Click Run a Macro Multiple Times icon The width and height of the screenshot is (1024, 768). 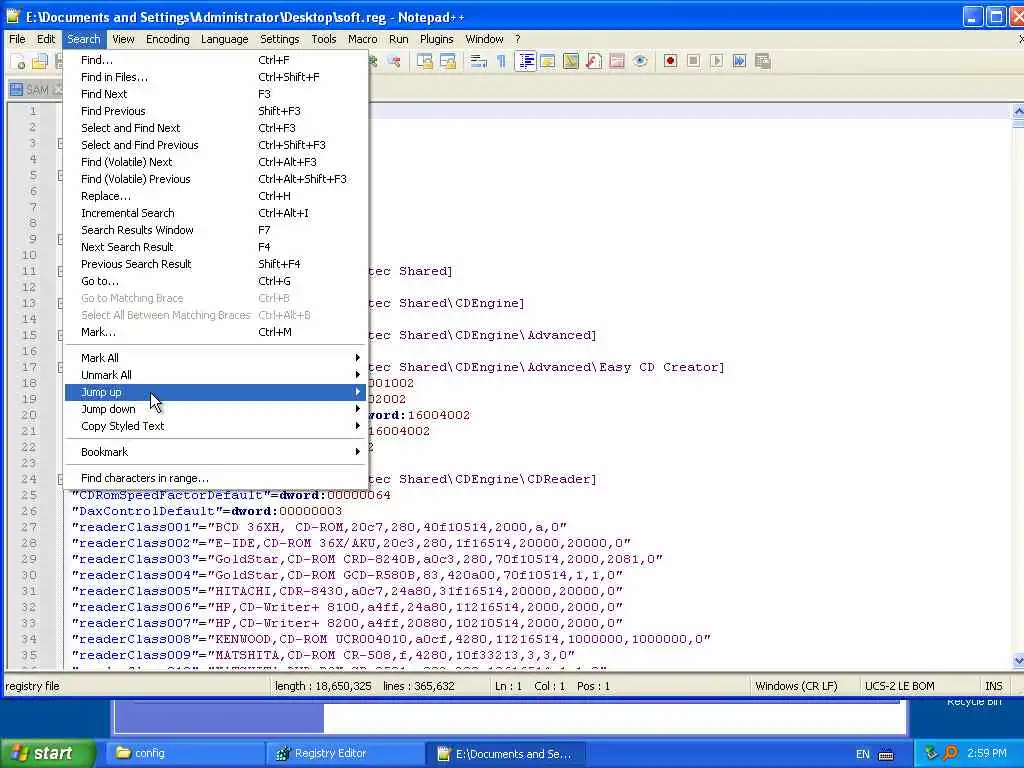(739, 61)
